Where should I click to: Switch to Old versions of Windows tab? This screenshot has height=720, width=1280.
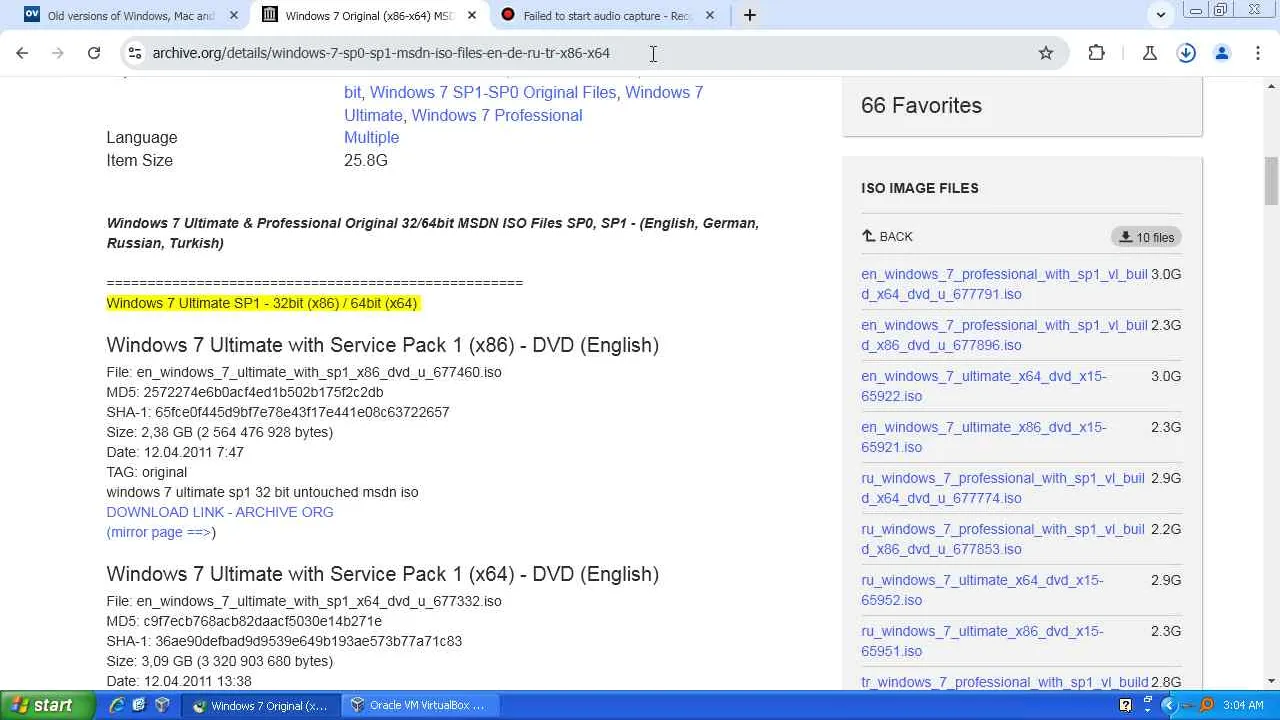[130, 15]
